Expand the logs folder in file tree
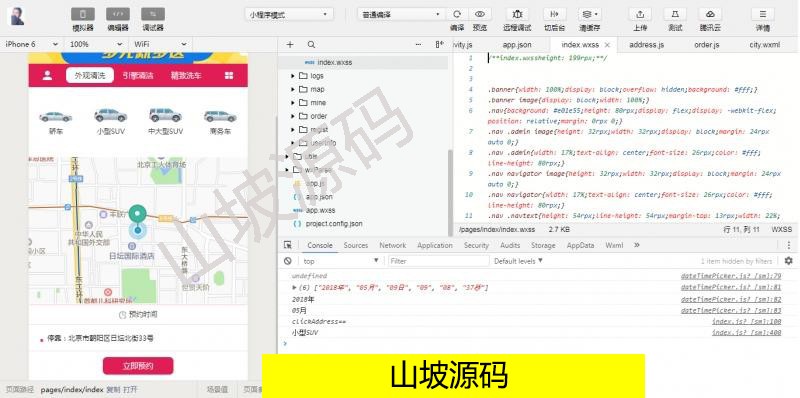Screen dimensions: 800x398 tap(293, 76)
